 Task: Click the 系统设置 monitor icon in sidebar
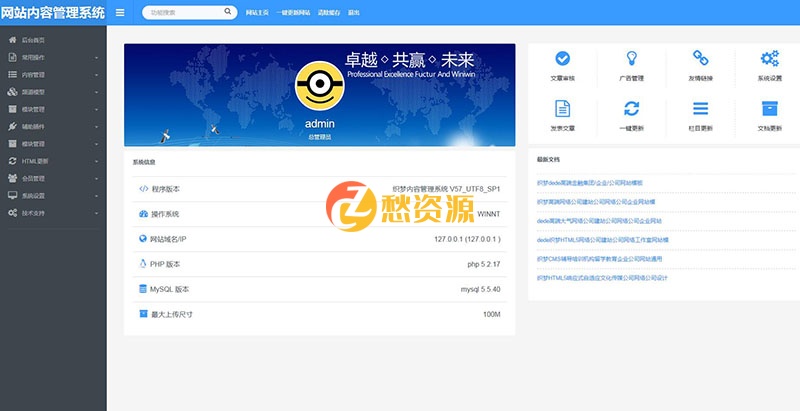coord(12,195)
